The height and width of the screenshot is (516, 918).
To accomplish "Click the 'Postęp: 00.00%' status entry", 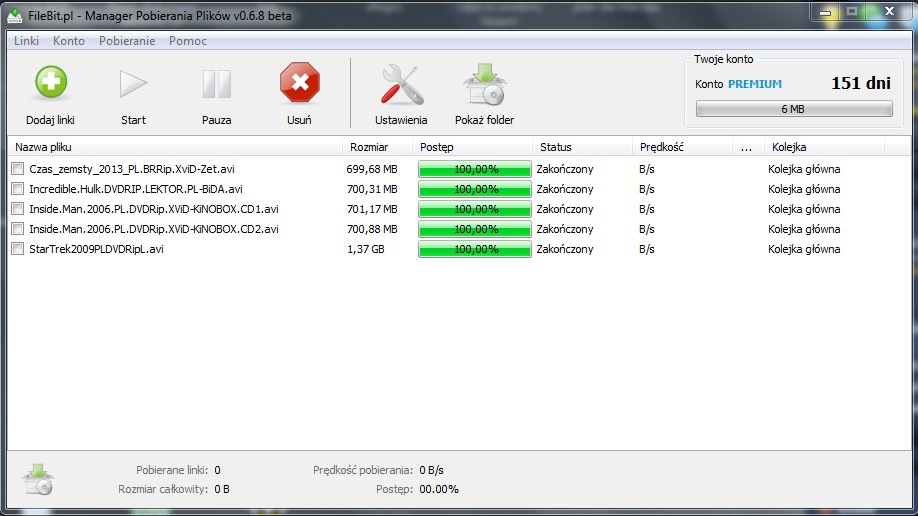I will [x=417, y=488].
